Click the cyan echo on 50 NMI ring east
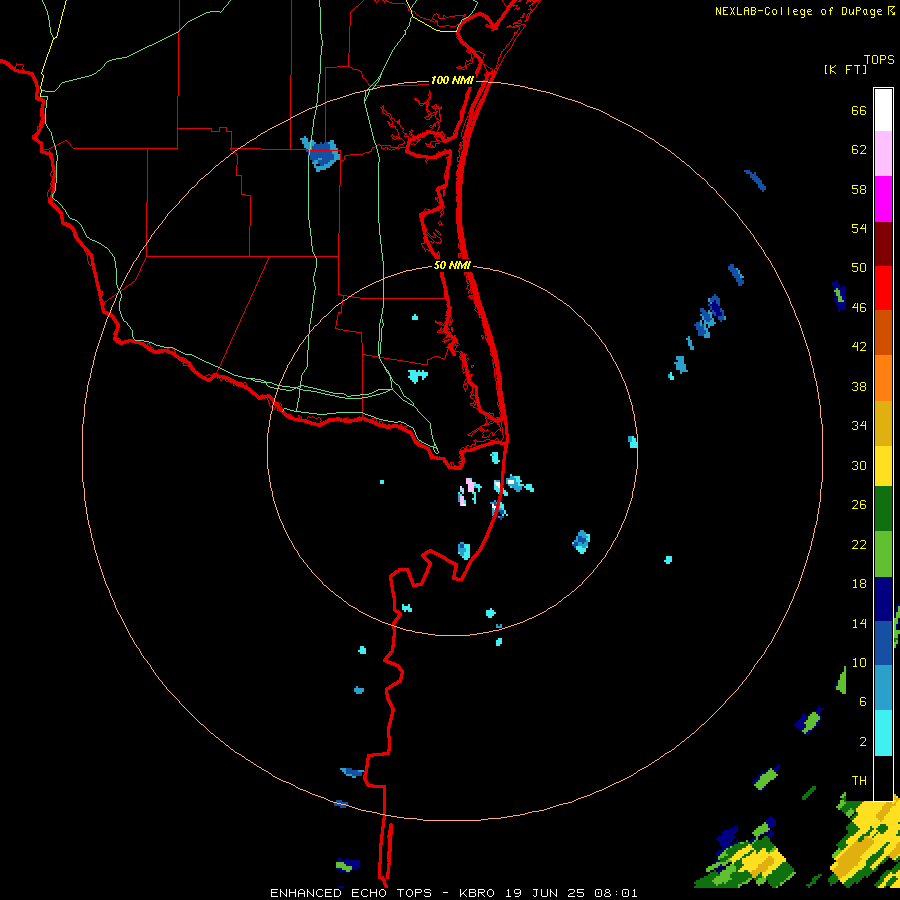This screenshot has height=900, width=900. pyautogui.click(x=633, y=441)
